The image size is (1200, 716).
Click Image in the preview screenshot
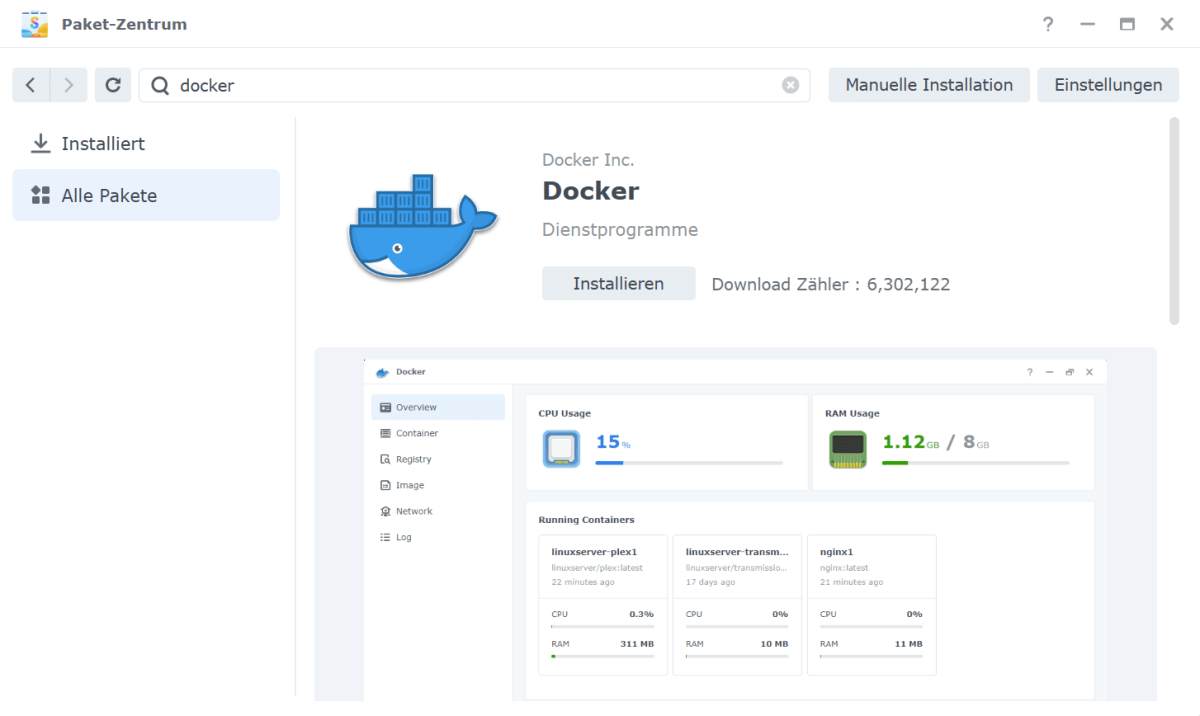pyautogui.click(x=438, y=485)
